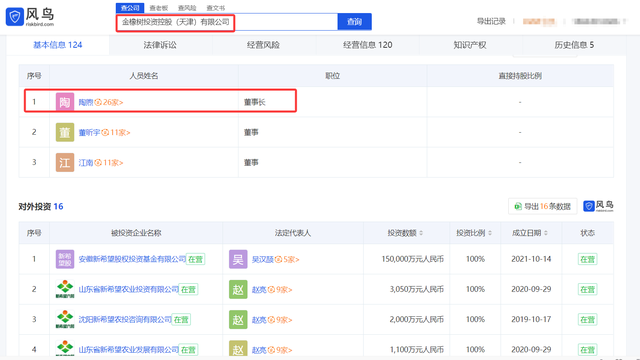Click the 150,000万元人民币 investment amount
Image resolution: width=640 pixels, height=360 pixels.
coord(412,259)
